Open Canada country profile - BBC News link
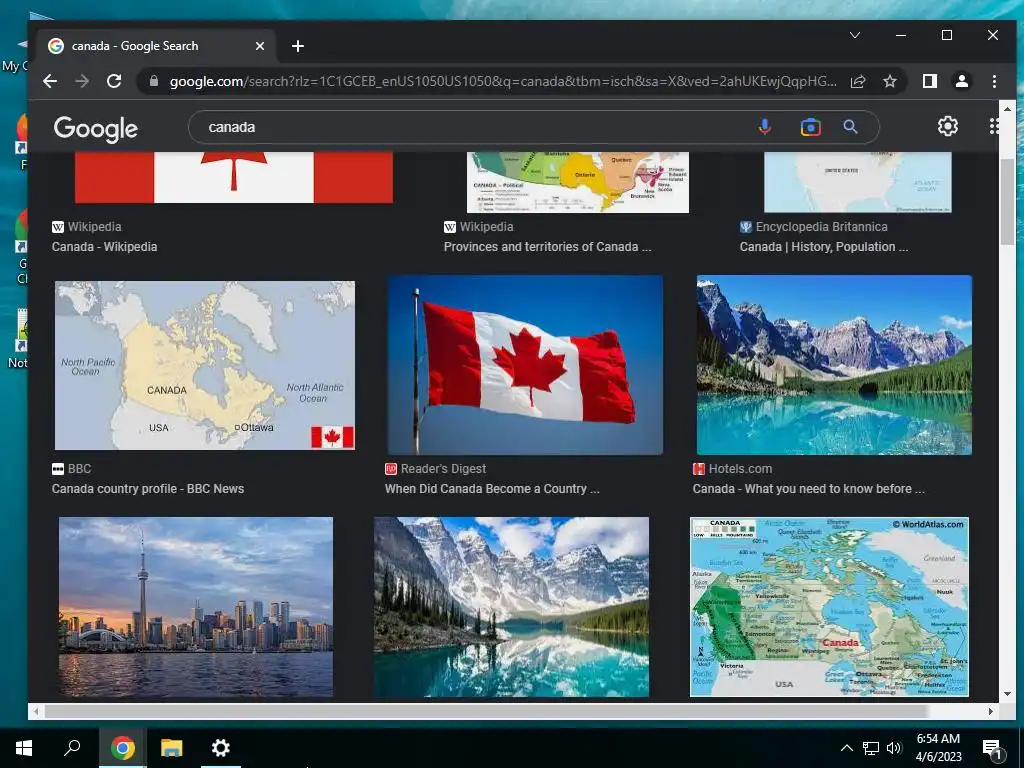Image resolution: width=1024 pixels, height=768 pixels. click(148, 488)
